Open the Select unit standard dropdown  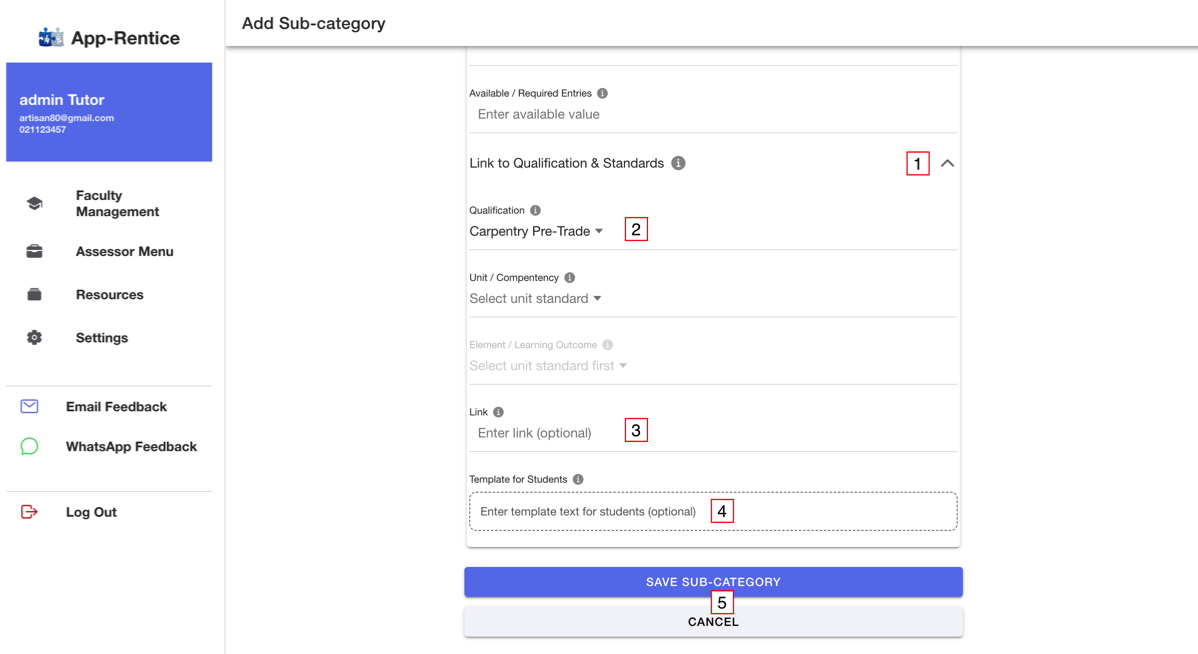coord(536,298)
